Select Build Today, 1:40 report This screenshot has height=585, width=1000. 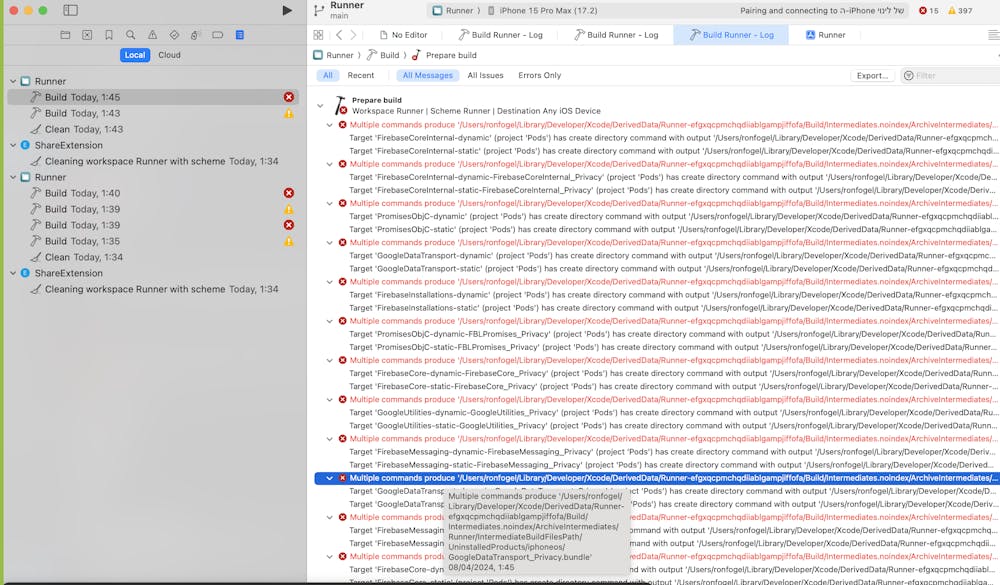click(x=153, y=193)
